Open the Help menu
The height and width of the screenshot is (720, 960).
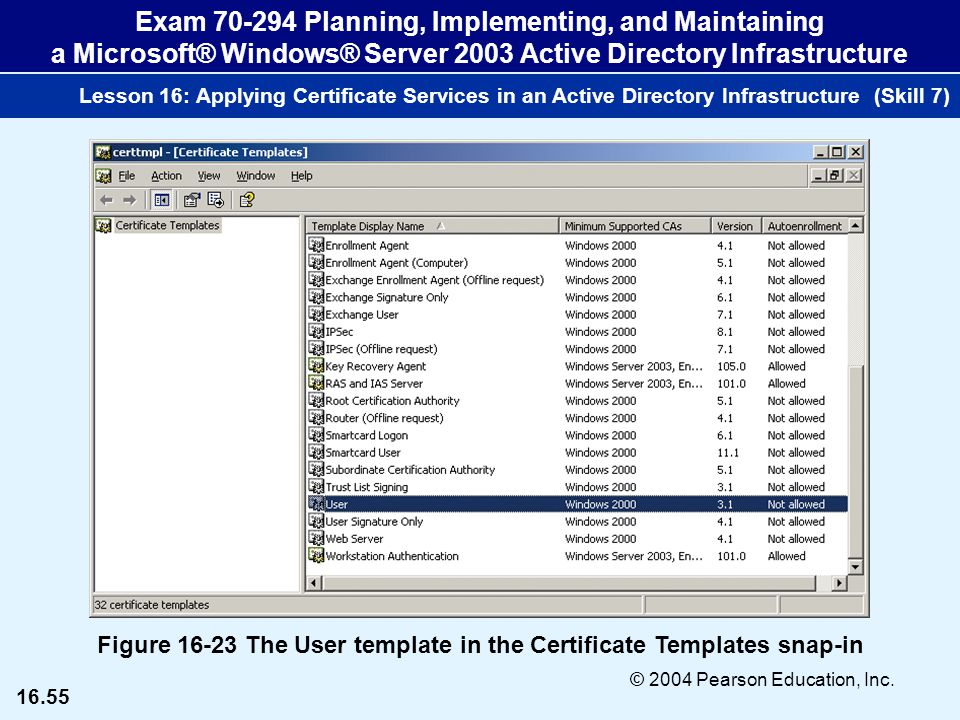pyautogui.click(x=302, y=176)
